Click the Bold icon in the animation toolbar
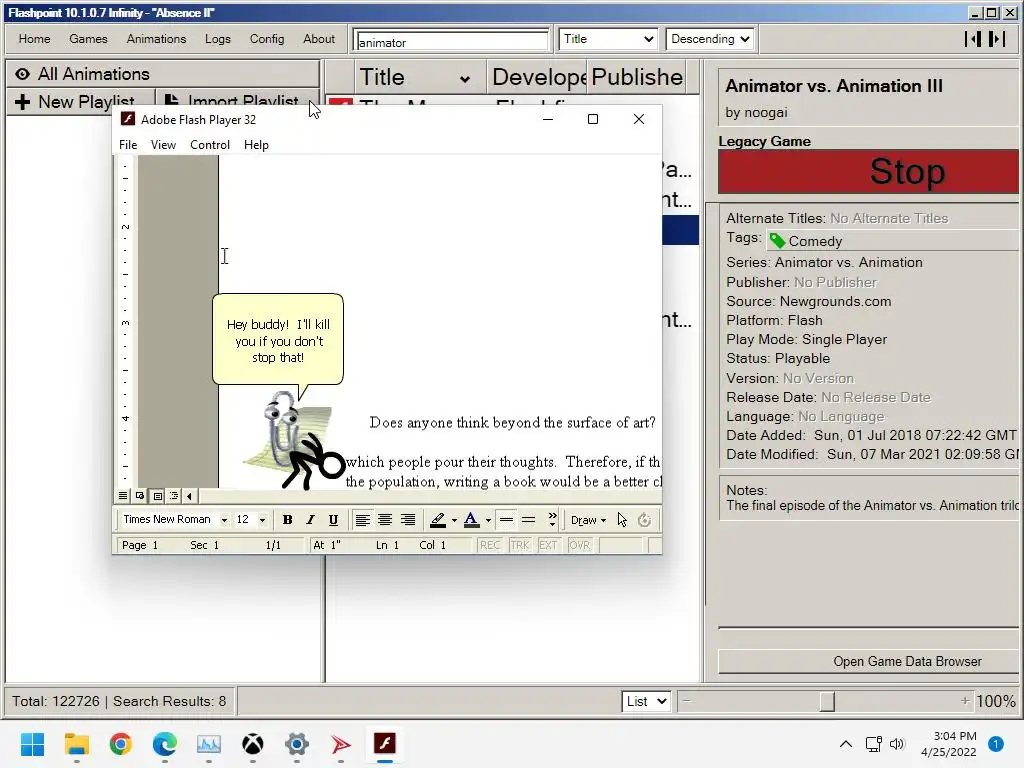This screenshot has width=1024, height=768. pyautogui.click(x=287, y=520)
